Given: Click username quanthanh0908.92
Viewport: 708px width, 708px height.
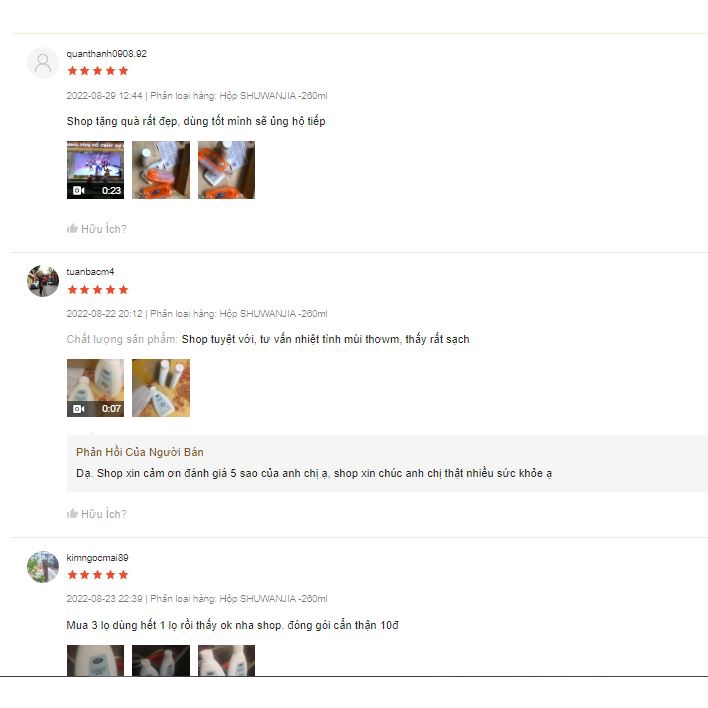Looking at the screenshot, I should click(107, 54).
